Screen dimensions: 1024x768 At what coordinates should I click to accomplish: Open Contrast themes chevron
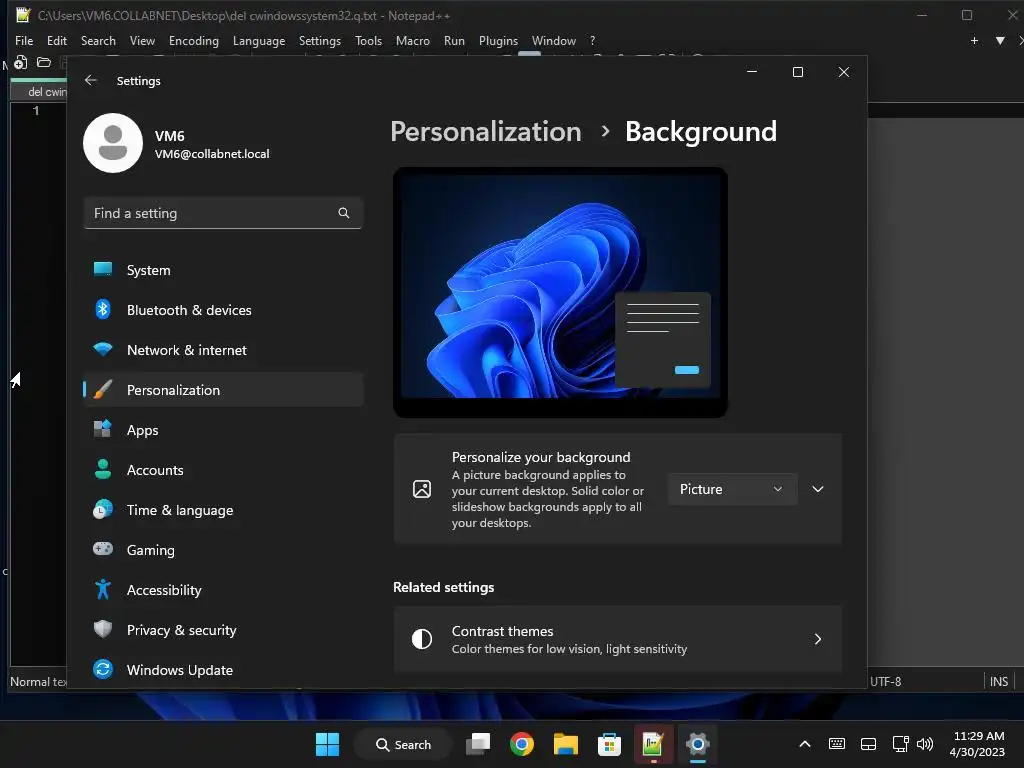point(818,639)
